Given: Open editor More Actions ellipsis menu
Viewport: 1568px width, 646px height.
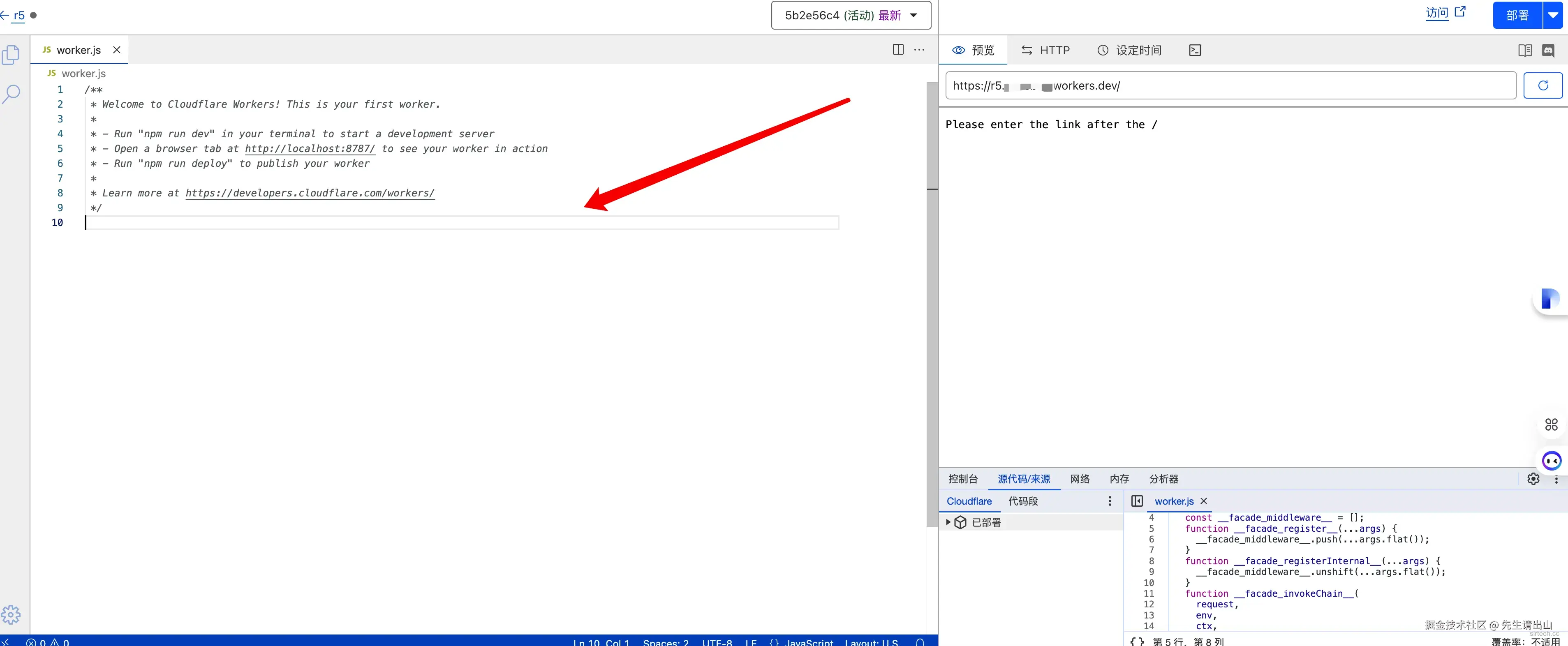Looking at the screenshot, I should point(919,50).
